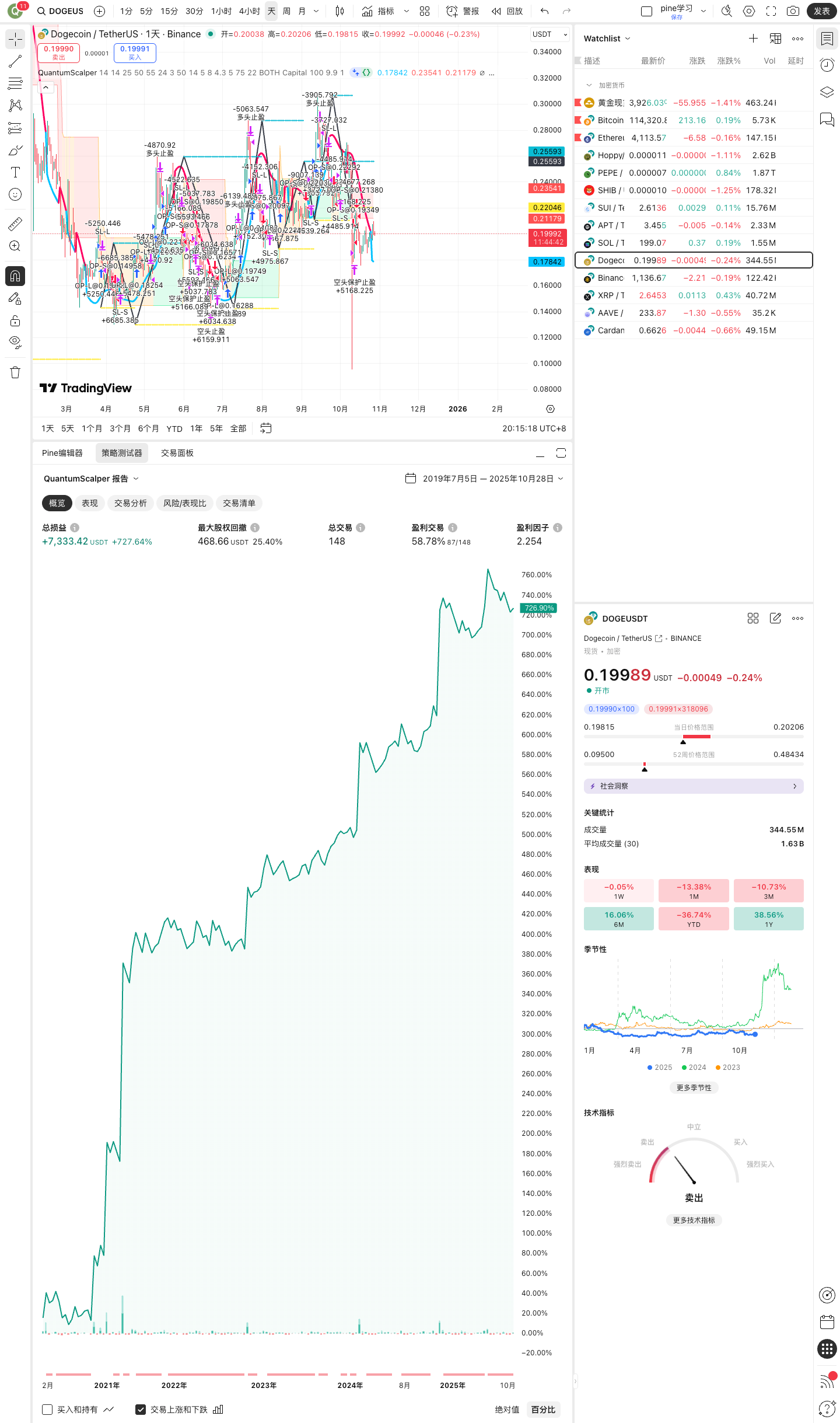
Task: Click the ruler measure tool
Action: (x=15, y=224)
